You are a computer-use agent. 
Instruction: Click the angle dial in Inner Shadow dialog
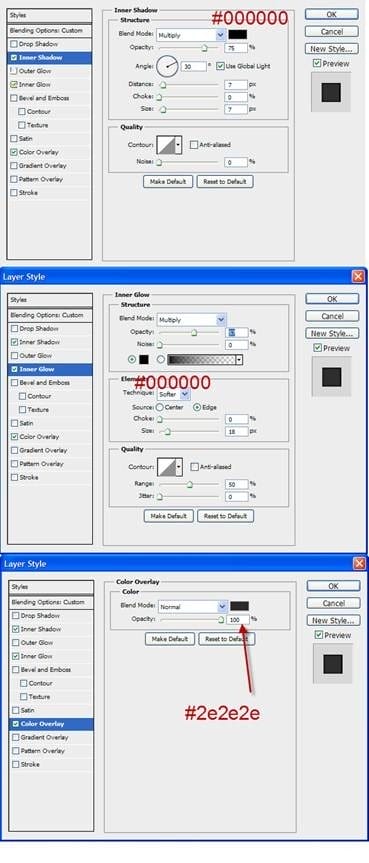coord(167,67)
